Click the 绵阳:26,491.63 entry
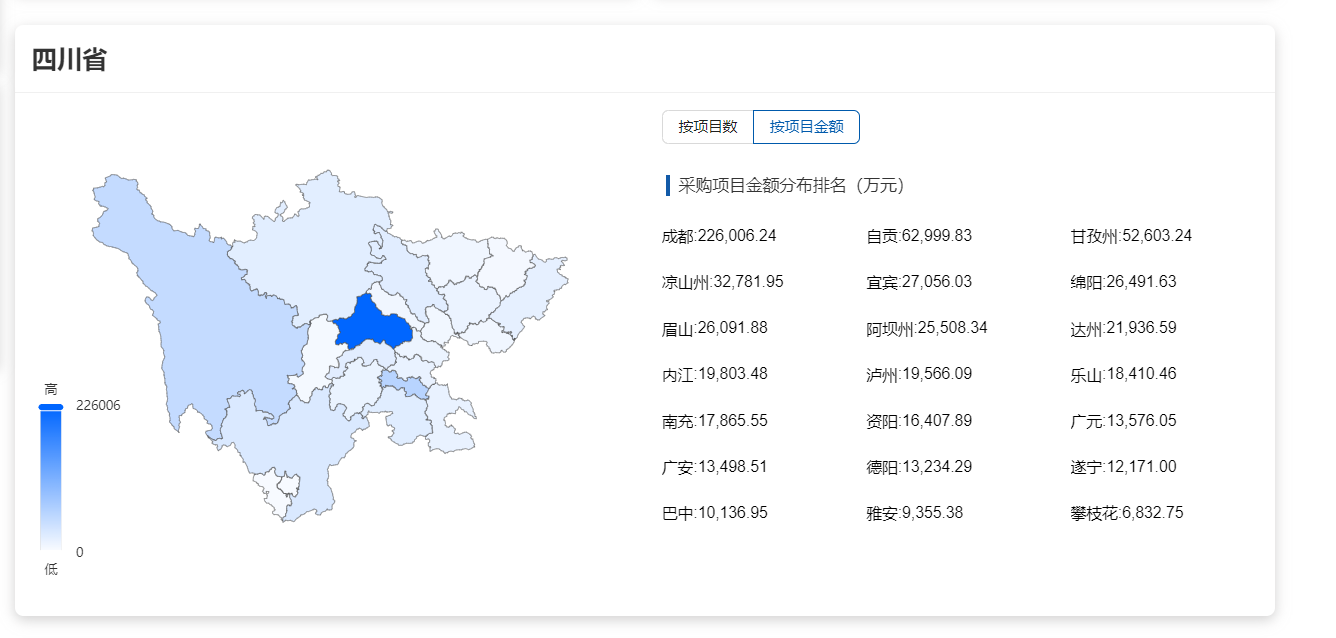1336x638 pixels. (x=1123, y=283)
